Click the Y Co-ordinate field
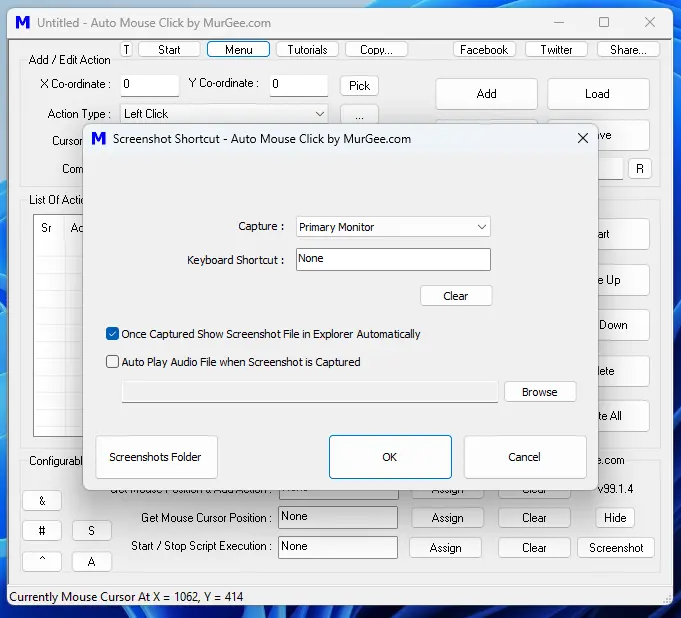The height and width of the screenshot is (618, 681). 299,85
